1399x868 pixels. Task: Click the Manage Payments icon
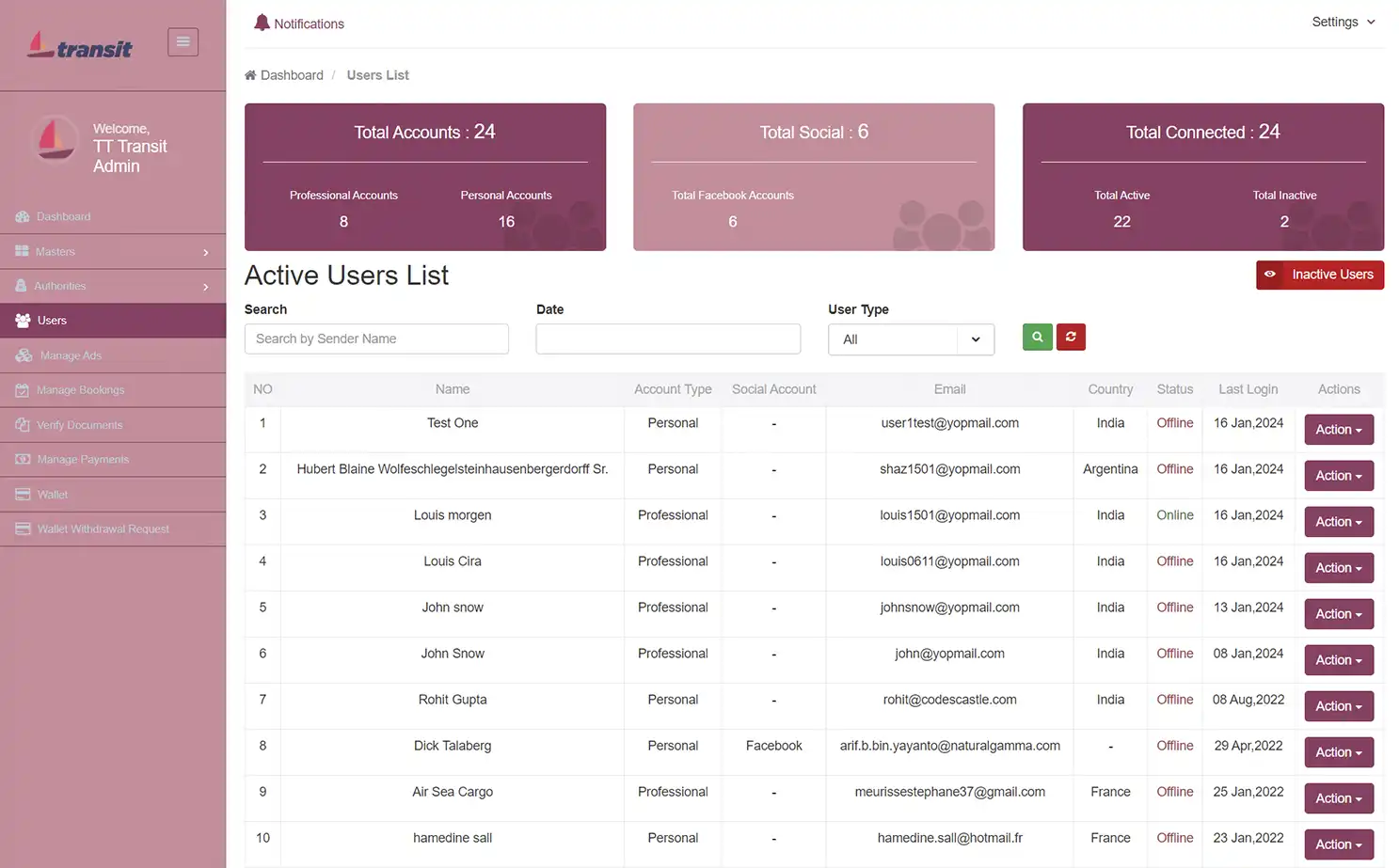22,459
